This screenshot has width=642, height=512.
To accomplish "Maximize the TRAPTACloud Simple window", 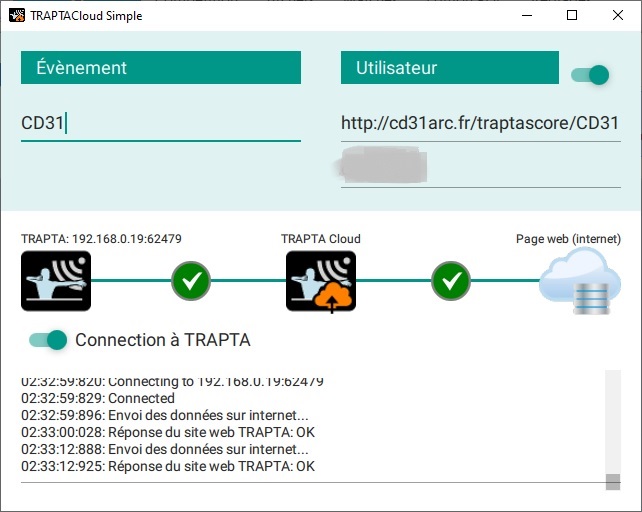I will (572, 15).
